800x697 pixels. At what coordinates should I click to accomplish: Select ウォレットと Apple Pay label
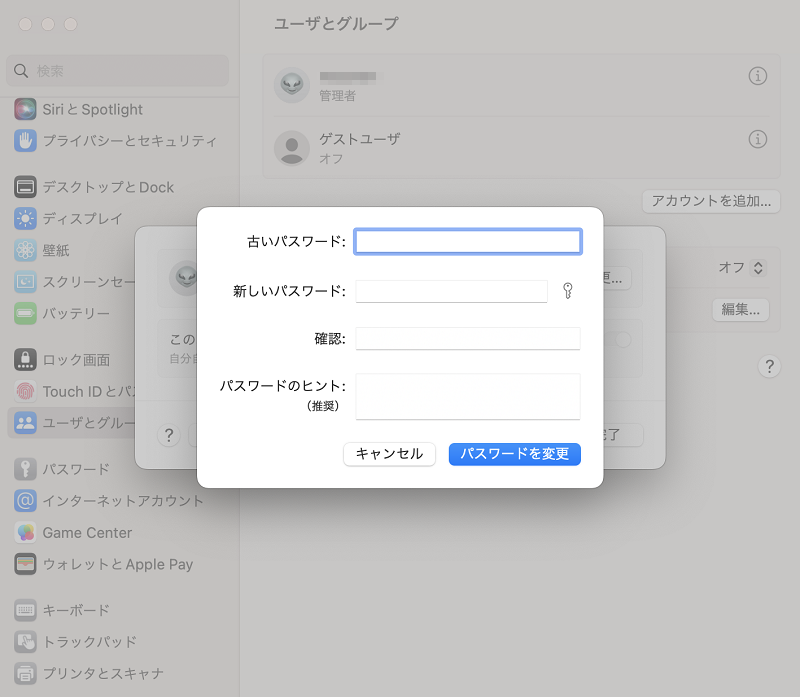[x=118, y=564]
